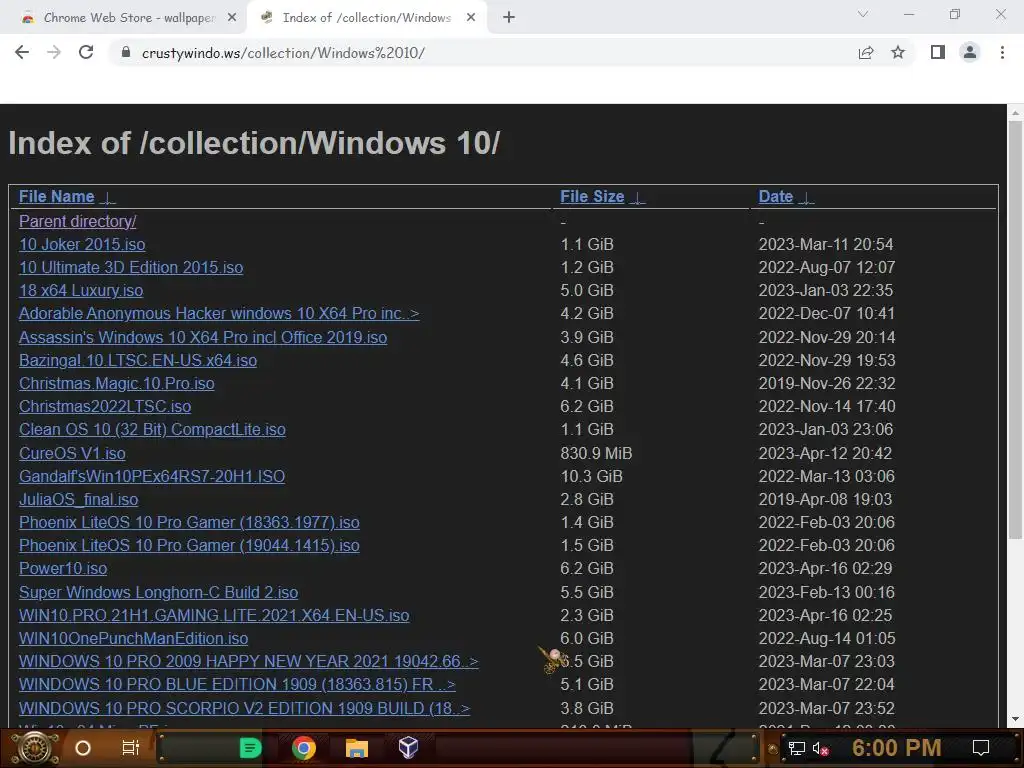Open a new browser tab
Screen dimensions: 1024x768
(x=509, y=18)
